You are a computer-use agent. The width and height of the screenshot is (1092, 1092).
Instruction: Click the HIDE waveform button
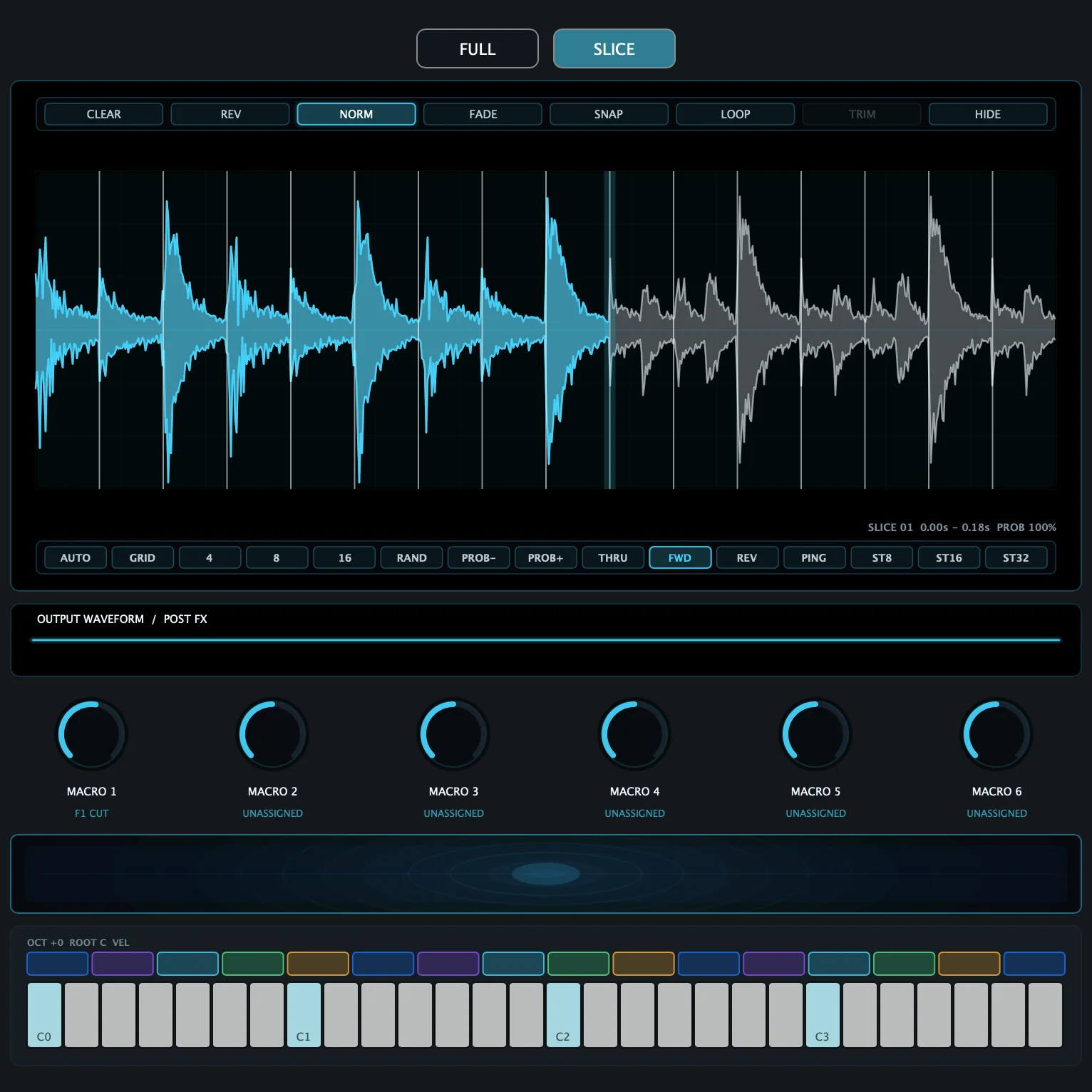point(988,114)
